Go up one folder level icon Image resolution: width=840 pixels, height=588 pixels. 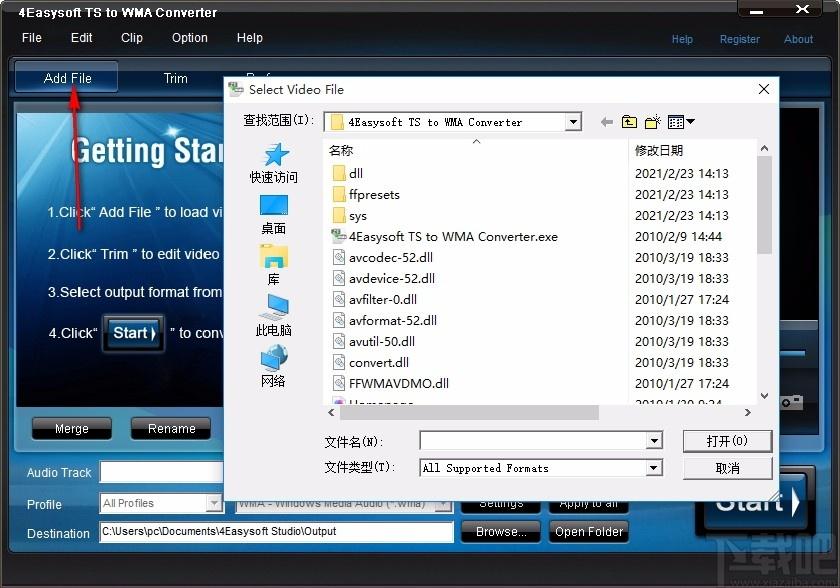coord(629,122)
